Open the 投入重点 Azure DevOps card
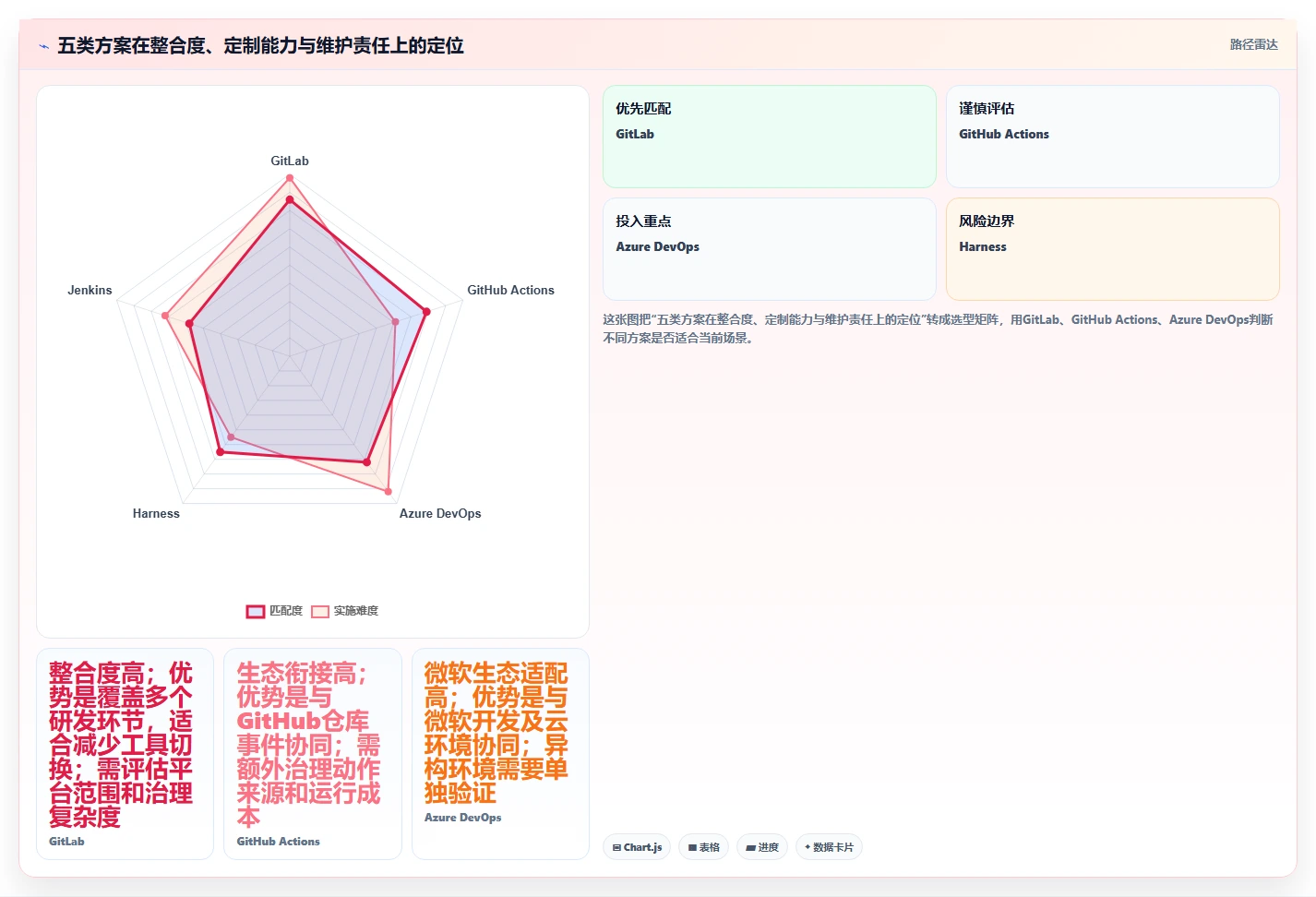Viewport: 1316px width, 897px height. (770, 249)
